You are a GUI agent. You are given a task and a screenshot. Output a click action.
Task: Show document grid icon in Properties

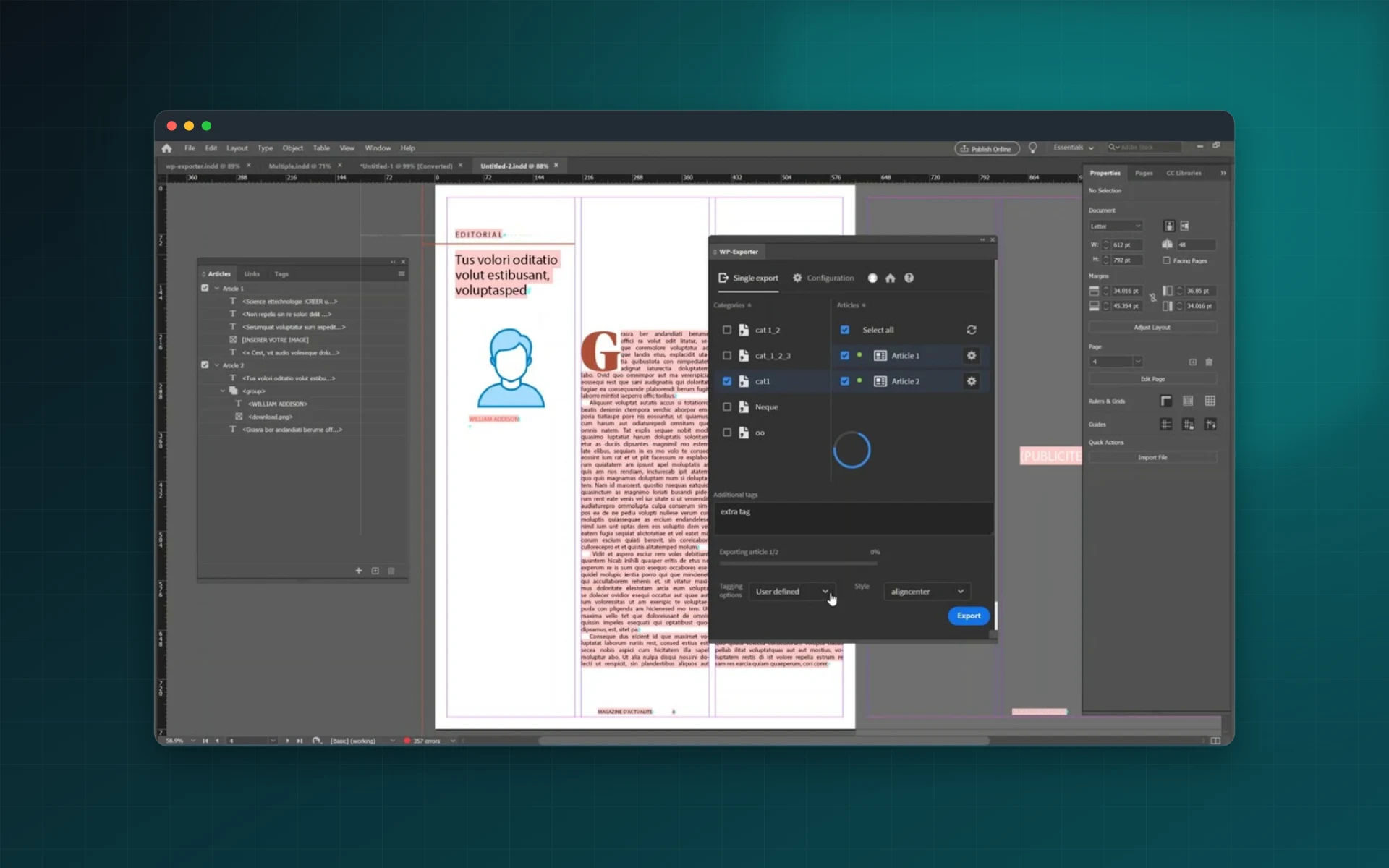click(1210, 401)
